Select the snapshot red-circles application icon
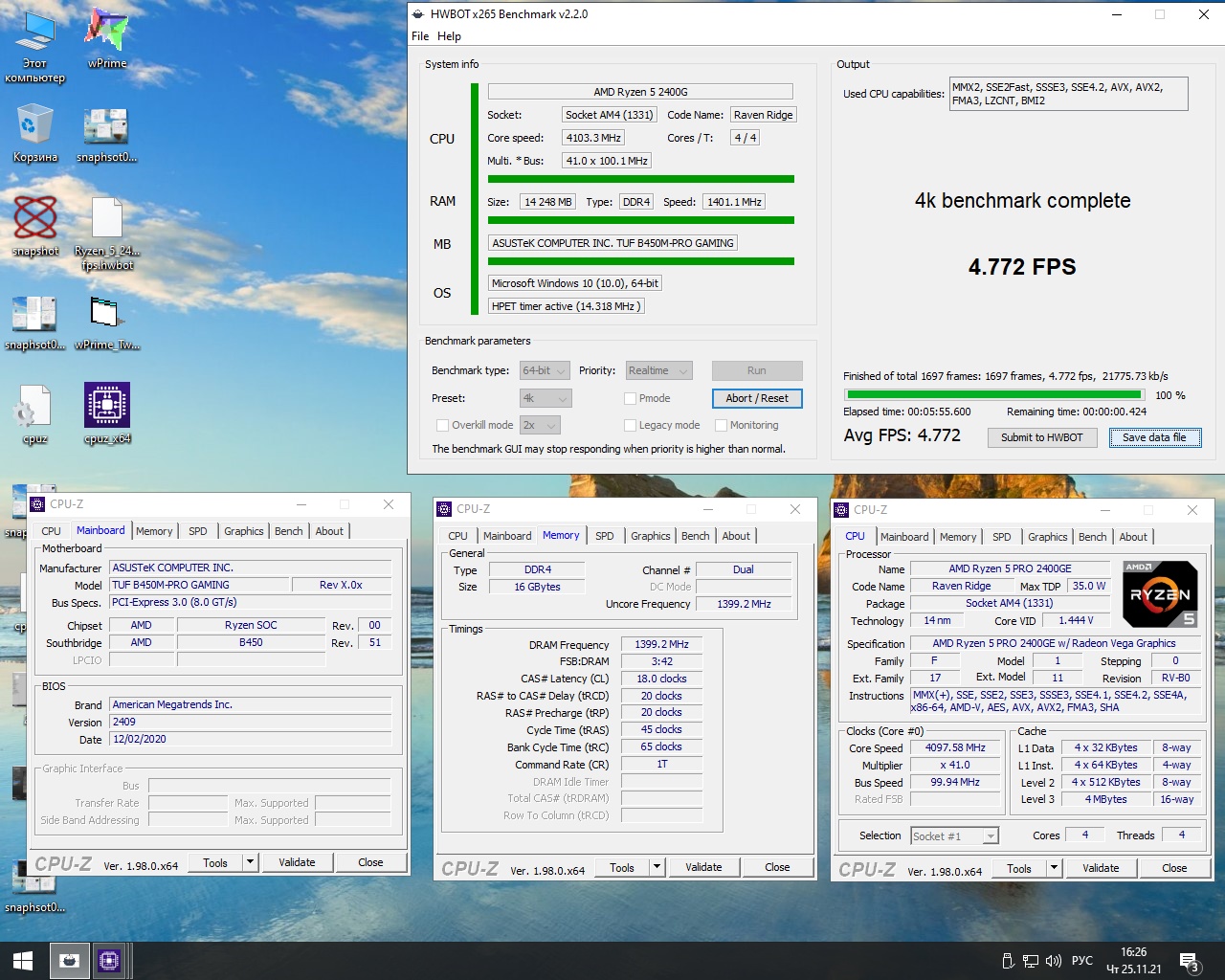The image size is (1225, 980). [35, 226]
